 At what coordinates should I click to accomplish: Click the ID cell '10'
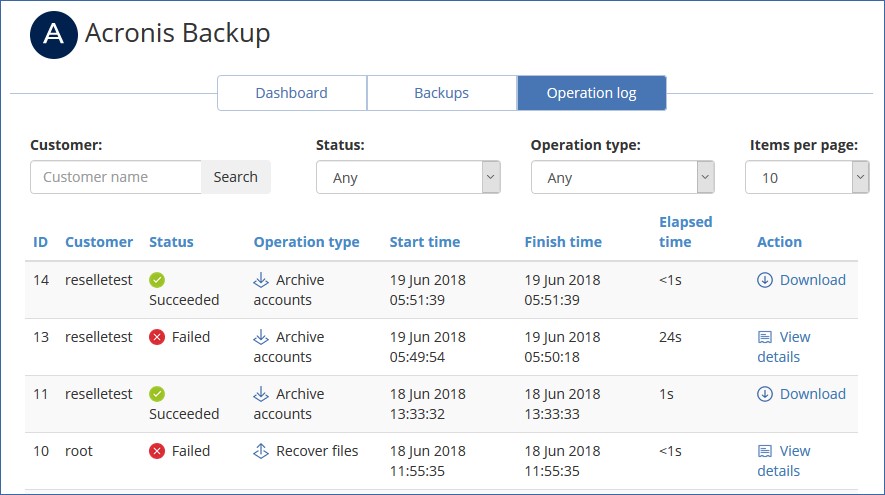pyautogui.click(x=41, y=451)
